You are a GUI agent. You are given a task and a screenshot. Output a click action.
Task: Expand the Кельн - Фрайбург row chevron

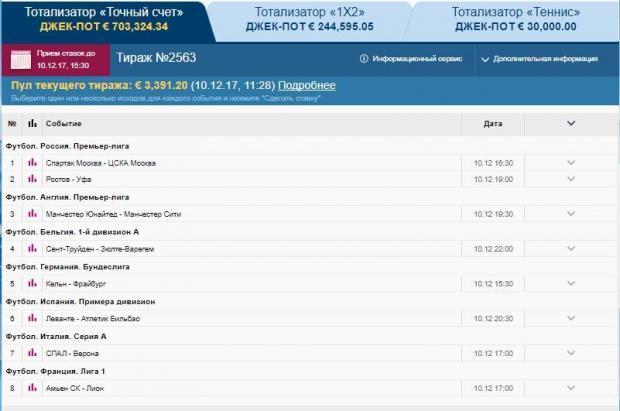tap(571, 283)
